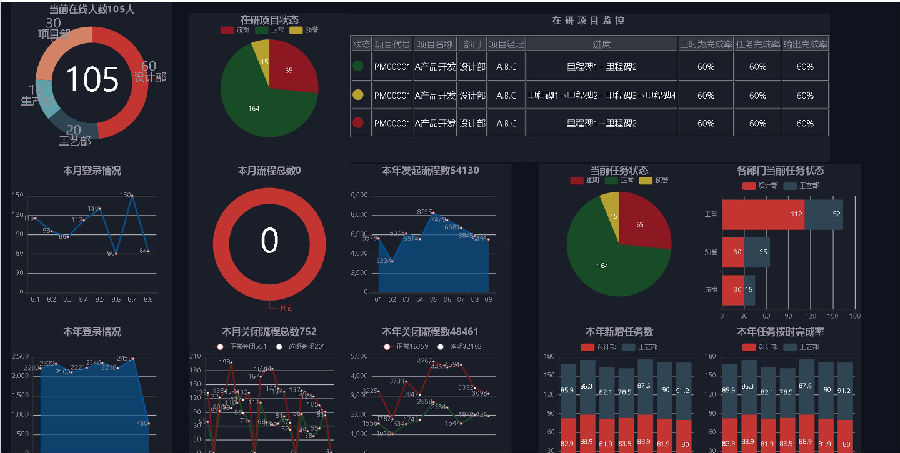This screenshot has height=453, width=900.
Task: Click the 本年发起流程数54130 chart title
Action: pos(430,171)
